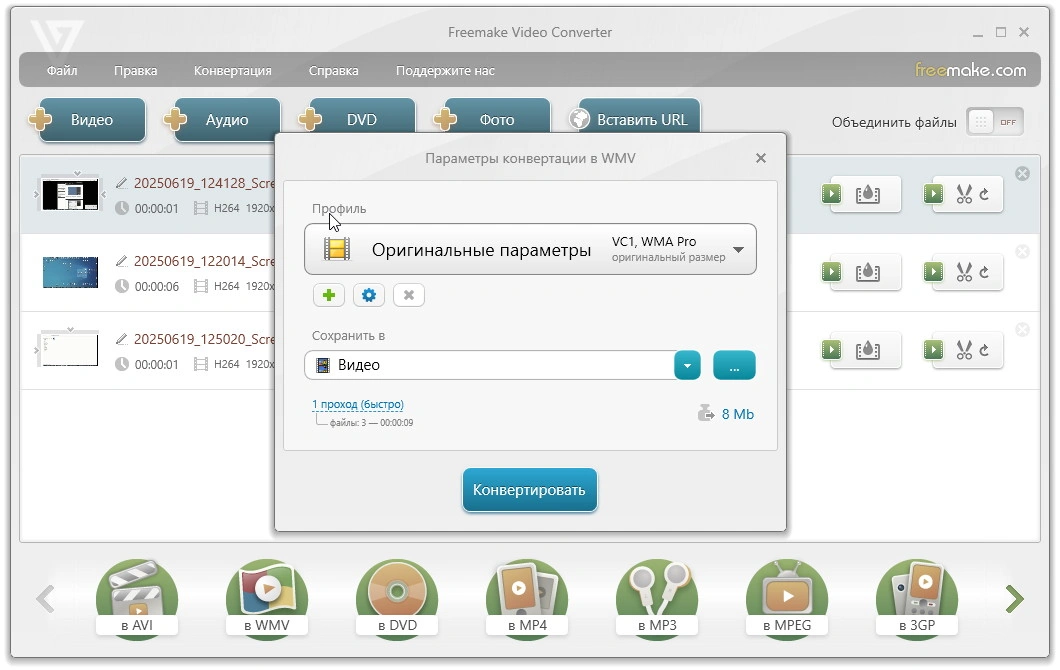1060x670 pixels.
Task: Click the rename pencil for 20250619_122014
Action: point(122,260)
